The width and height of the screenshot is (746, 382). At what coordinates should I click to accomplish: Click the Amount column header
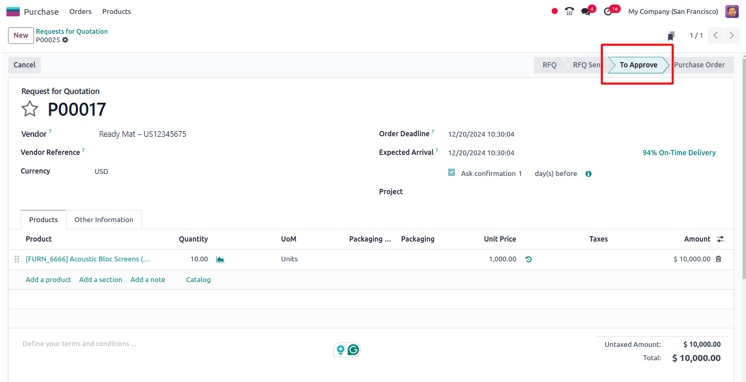(x=697, y=239)
